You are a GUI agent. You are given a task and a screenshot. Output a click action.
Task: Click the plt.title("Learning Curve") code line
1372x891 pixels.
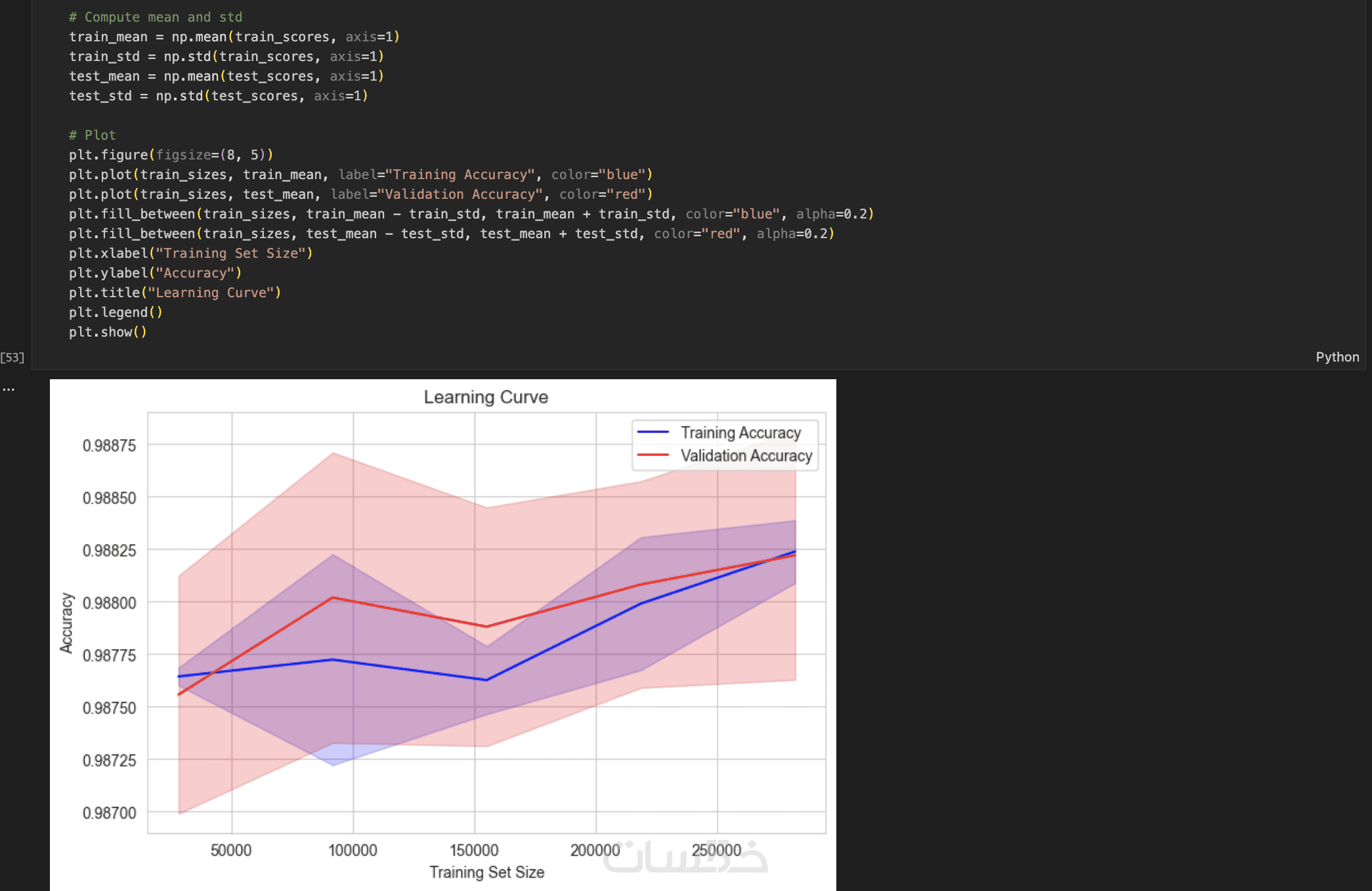click(x=175, y=293)
